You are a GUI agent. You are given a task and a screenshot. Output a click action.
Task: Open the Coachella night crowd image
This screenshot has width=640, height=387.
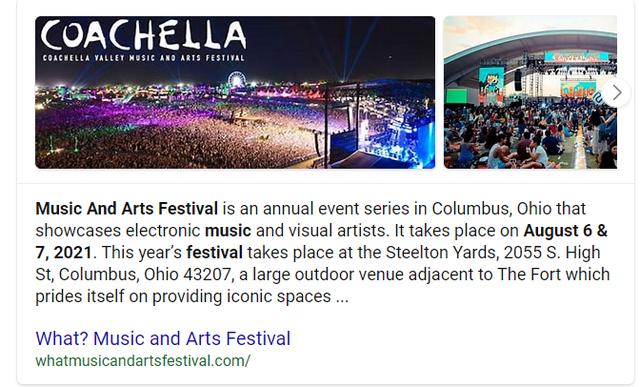[235, 92]
